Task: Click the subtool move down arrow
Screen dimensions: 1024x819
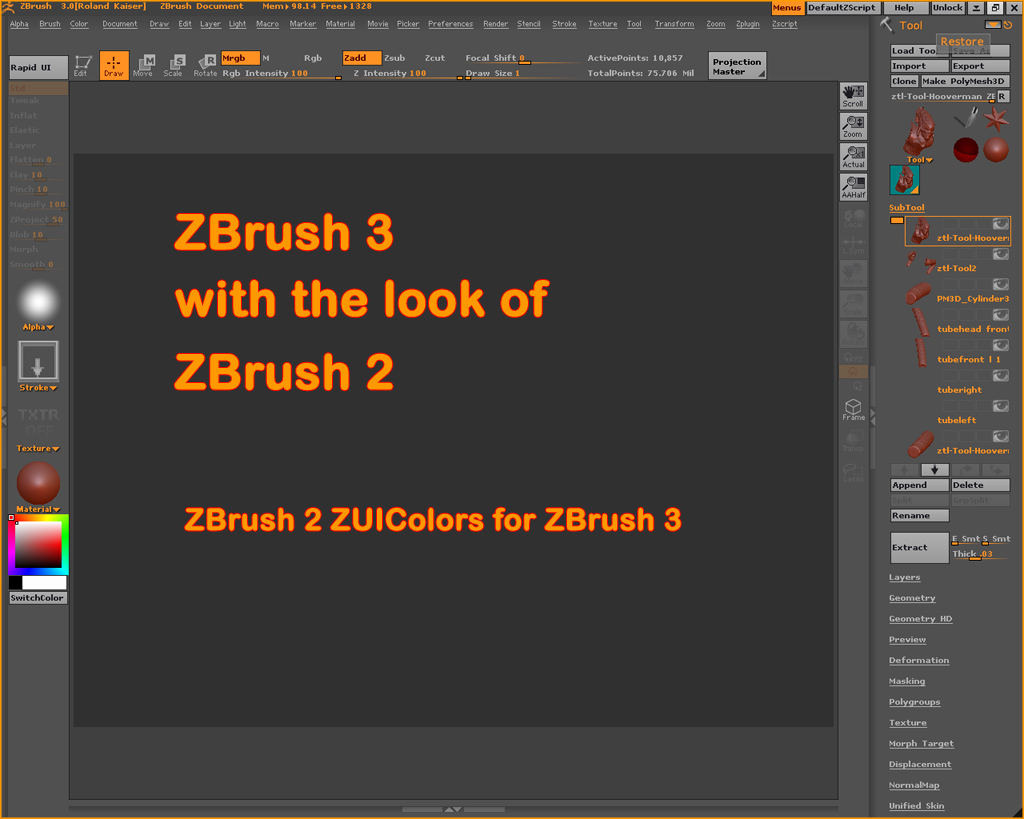Action: (x=935, y=470)
